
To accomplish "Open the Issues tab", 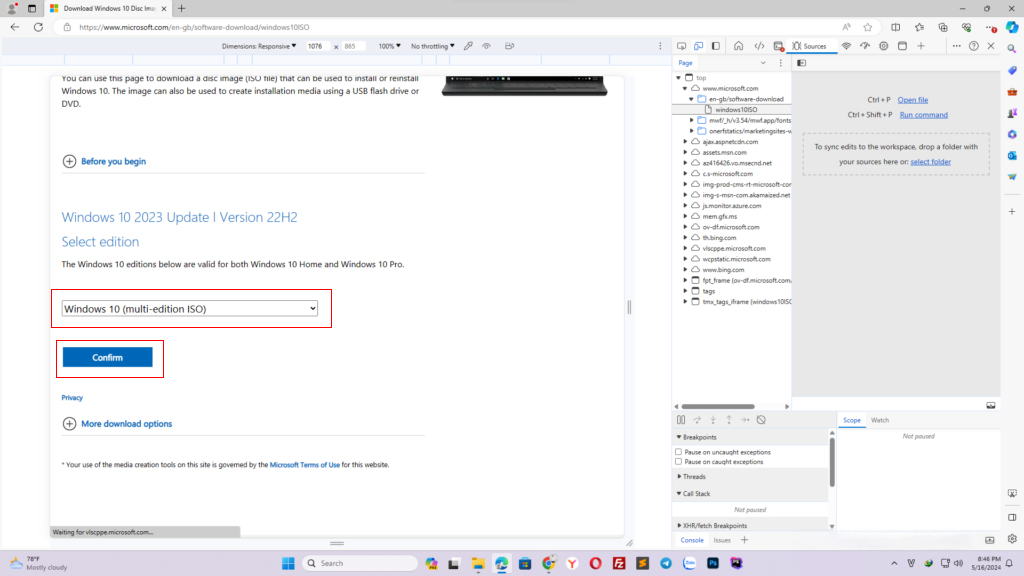I will pyautogui.click(x=722, y=539).
